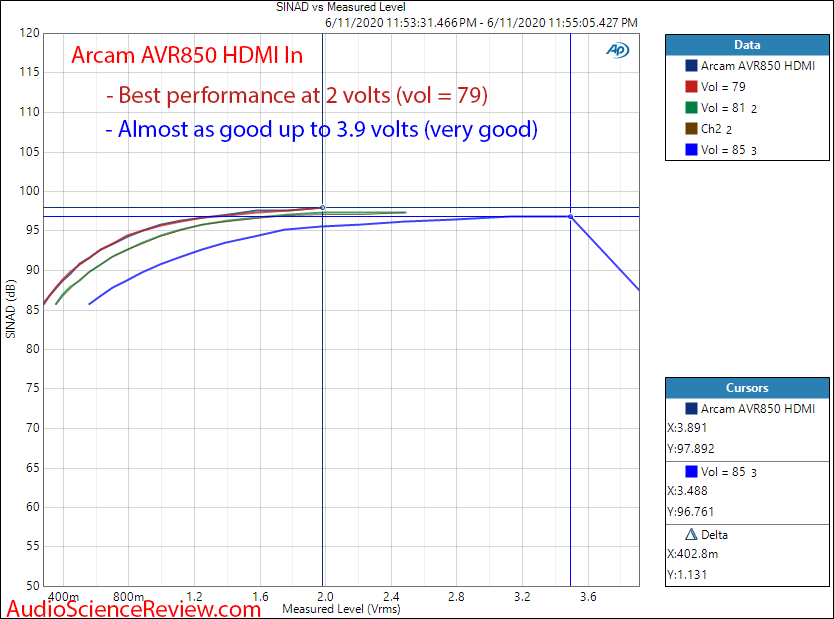This screenshot has width=834, height=619.
Task: Click the 'Arcam AVR850 HDMI In' annotation
Action: (x=187, y=55)
